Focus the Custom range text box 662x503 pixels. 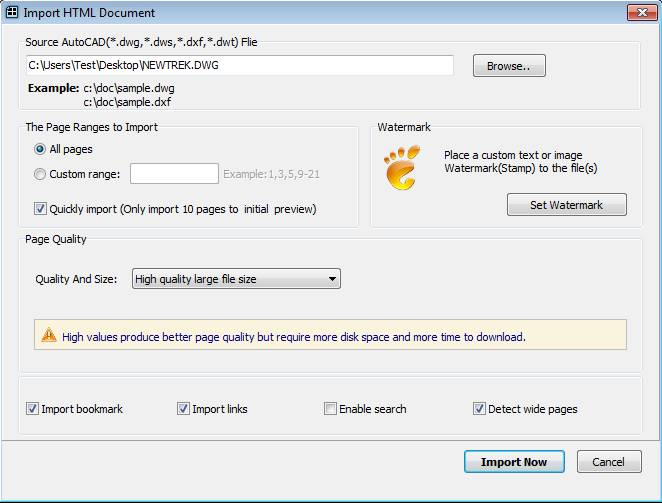pos(174,174)
